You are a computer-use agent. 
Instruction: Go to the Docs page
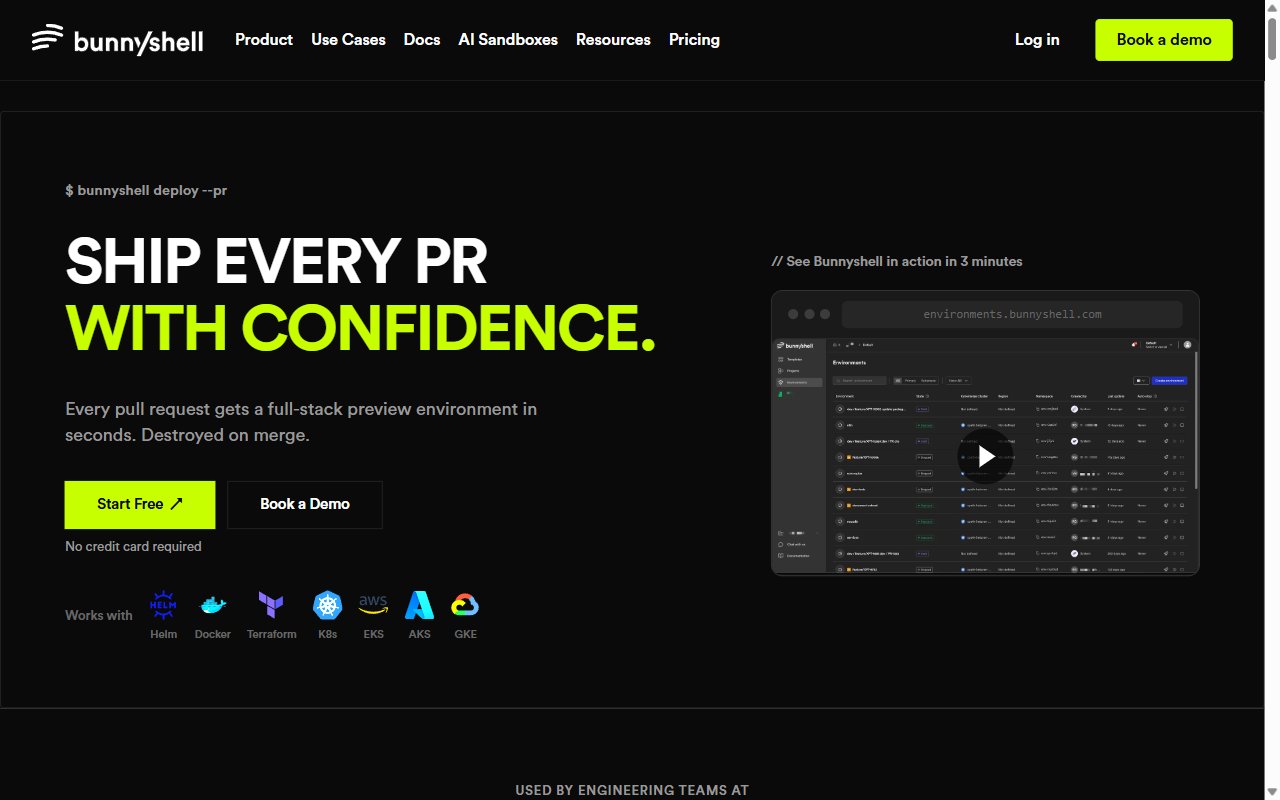tap(422, 40)
